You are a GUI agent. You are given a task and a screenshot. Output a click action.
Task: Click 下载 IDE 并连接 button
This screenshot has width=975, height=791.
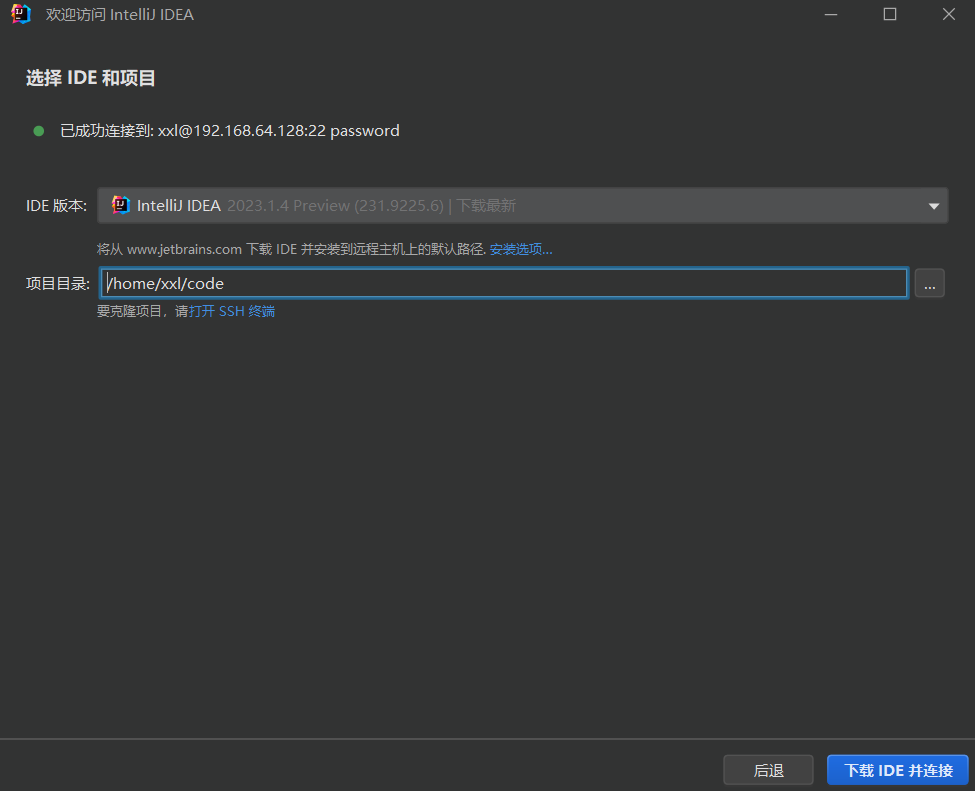[x=897, y=770]
